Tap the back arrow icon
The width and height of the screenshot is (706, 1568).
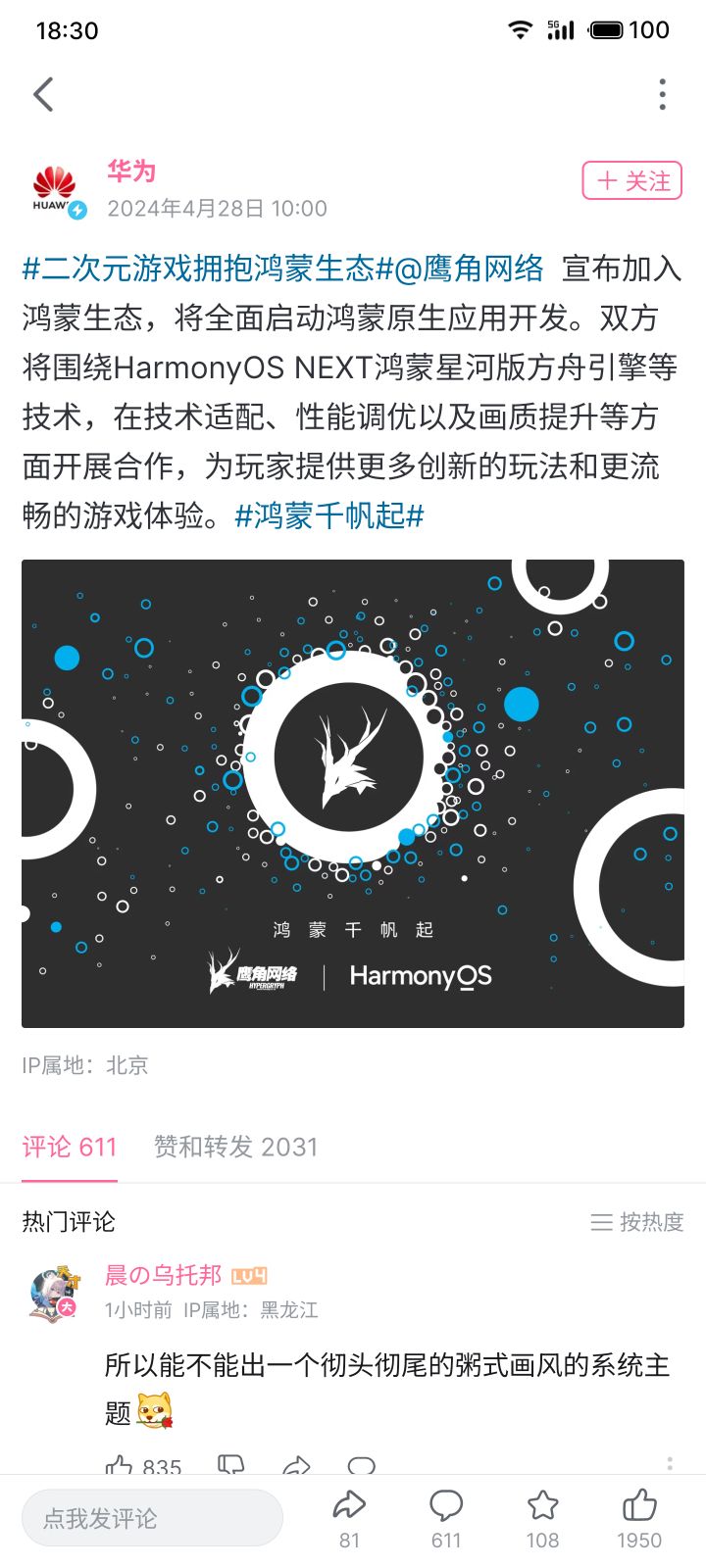(43, 94)
